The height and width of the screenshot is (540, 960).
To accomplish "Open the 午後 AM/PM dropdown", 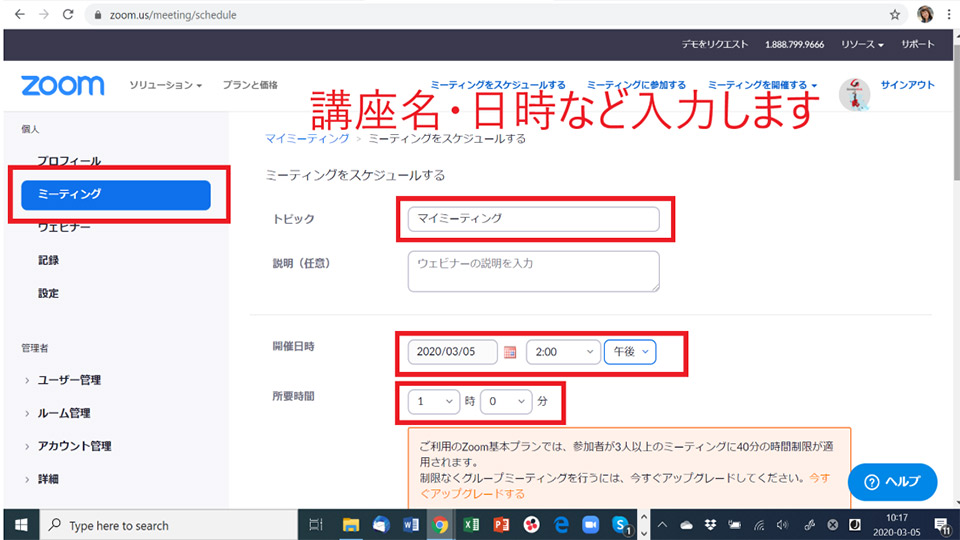I will tap(630, 351).
